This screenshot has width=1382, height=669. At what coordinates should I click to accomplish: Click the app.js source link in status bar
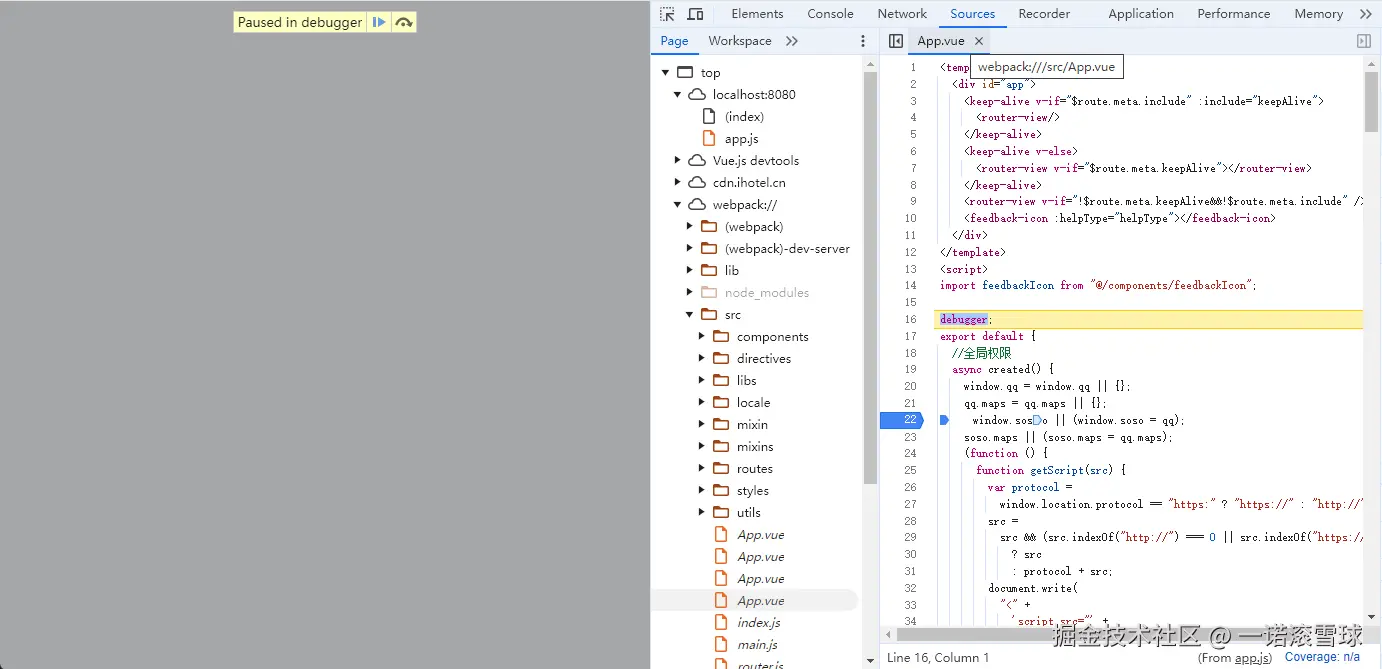point(1251,658)
